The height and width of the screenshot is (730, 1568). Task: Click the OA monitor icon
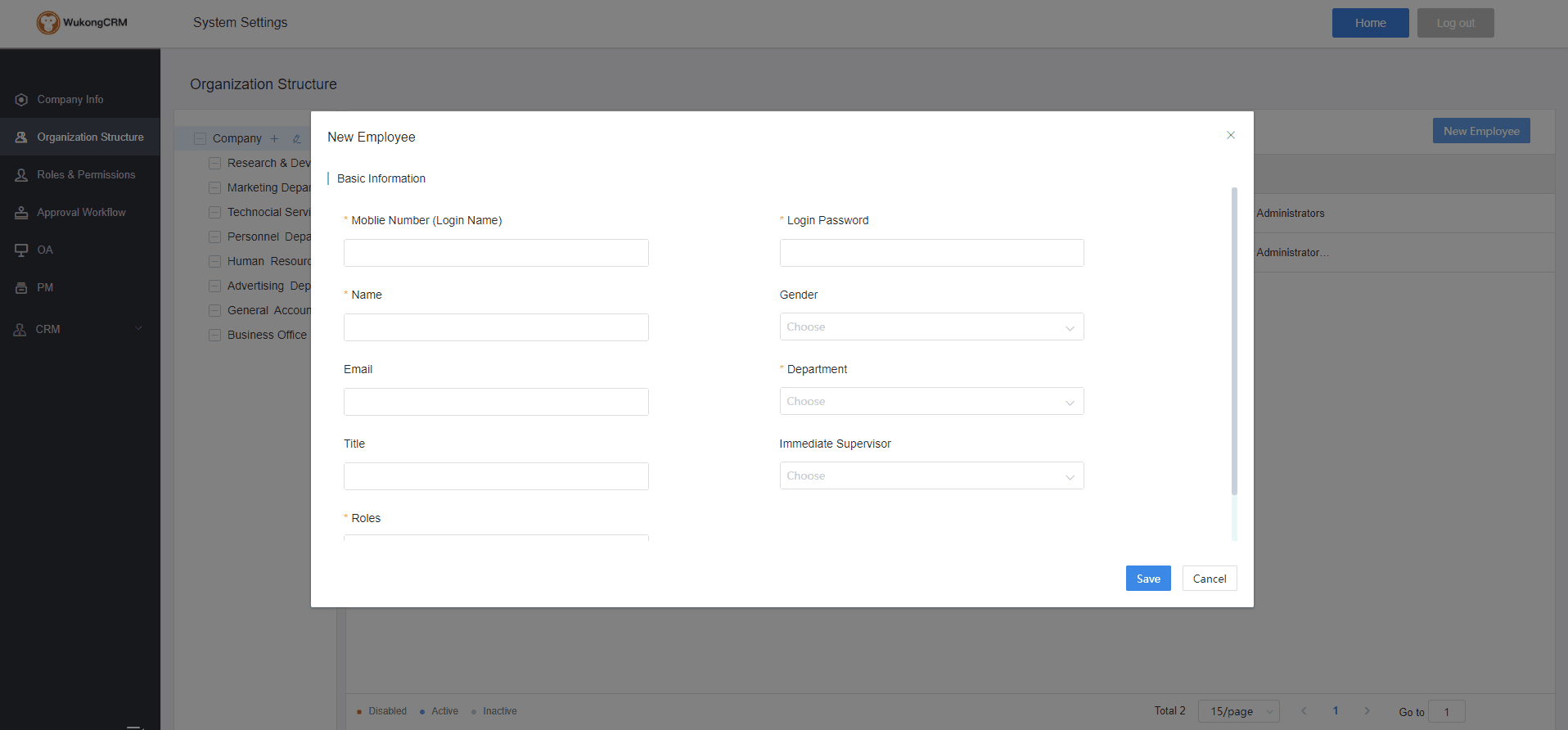click(21, 250)
